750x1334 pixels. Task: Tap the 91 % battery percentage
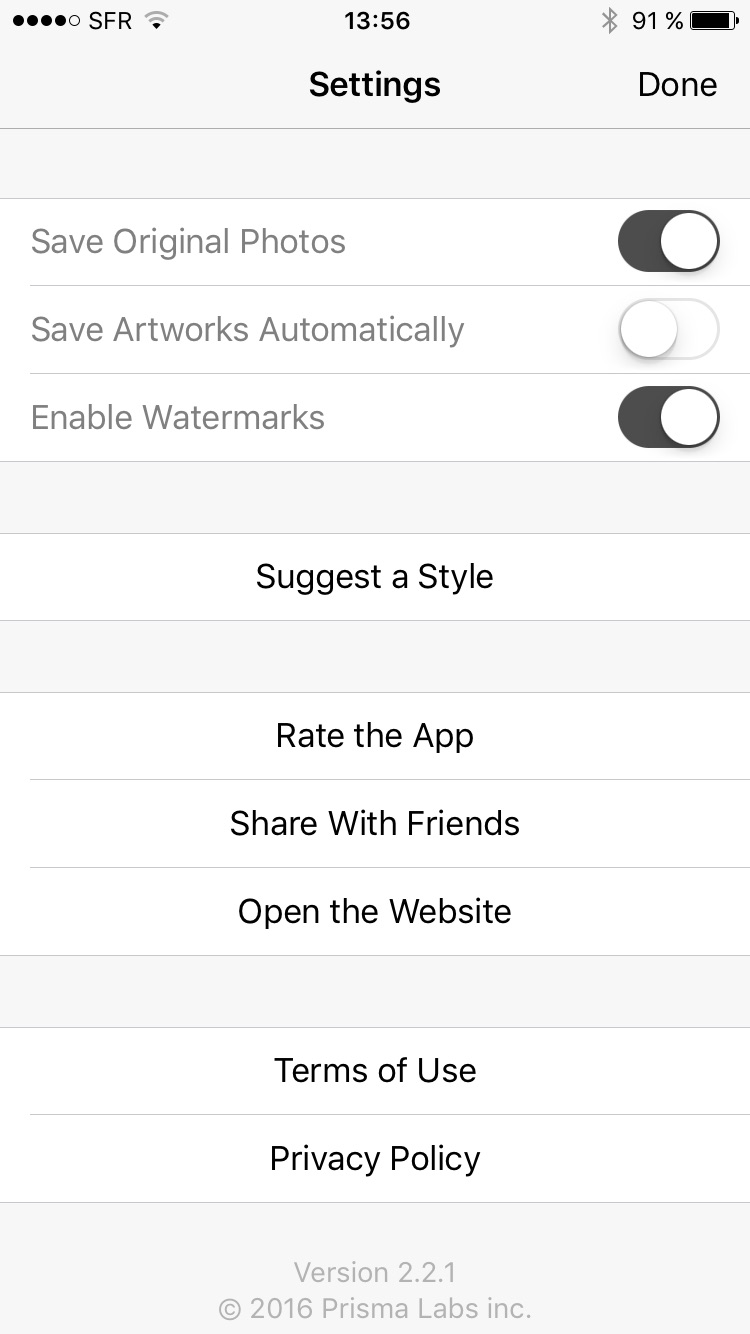[x=657, y=20]
